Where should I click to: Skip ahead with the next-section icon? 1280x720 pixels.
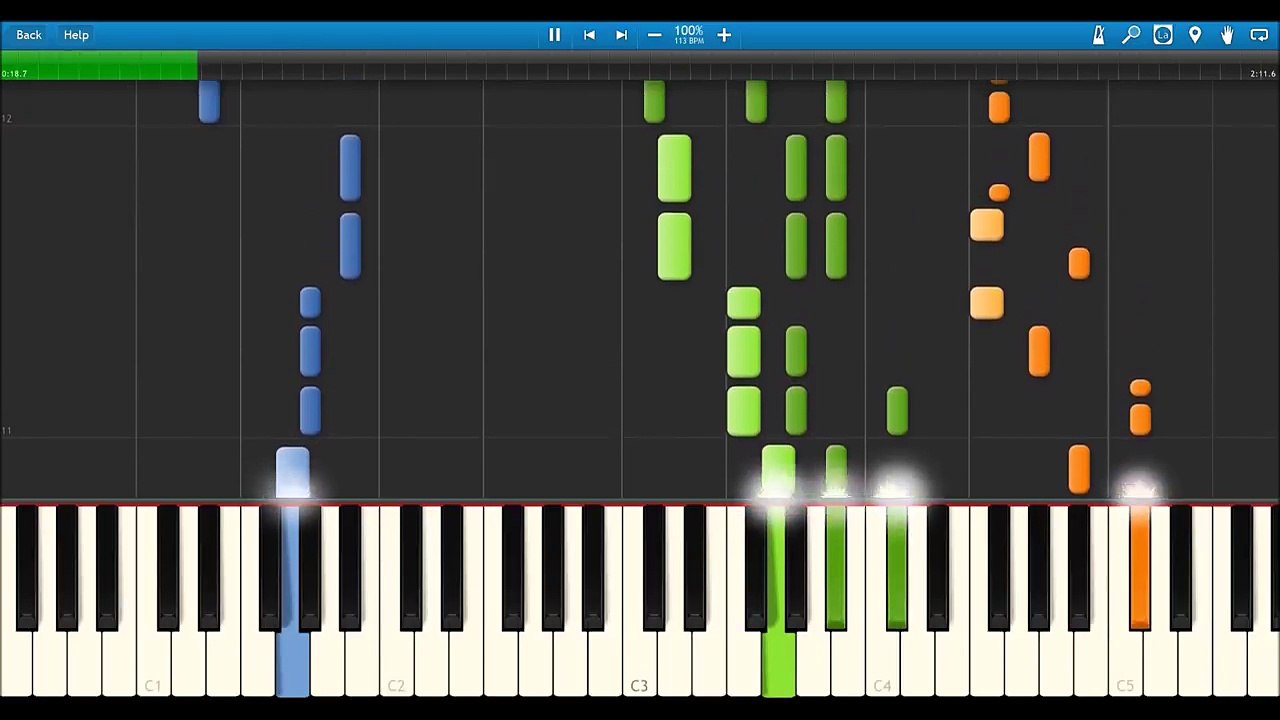(621, 35)
